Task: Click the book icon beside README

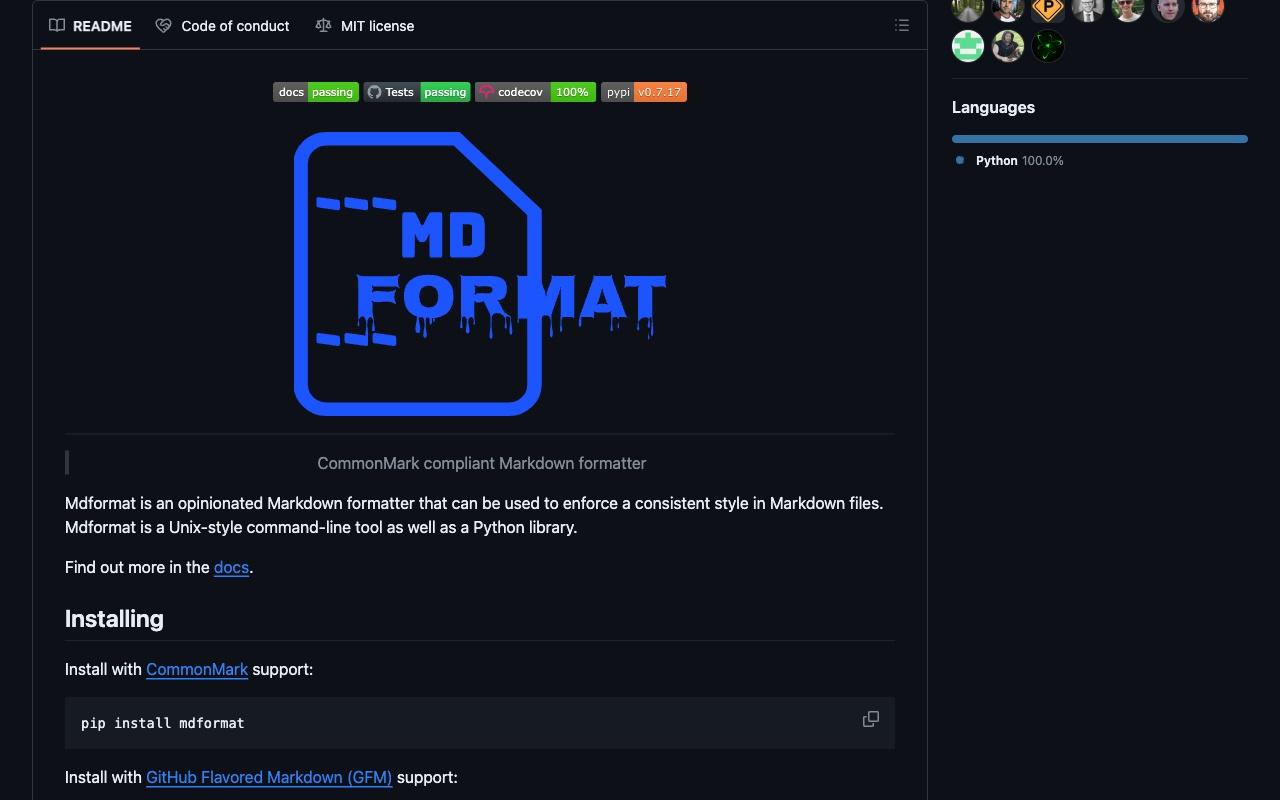Action: (x=57, y=26)
